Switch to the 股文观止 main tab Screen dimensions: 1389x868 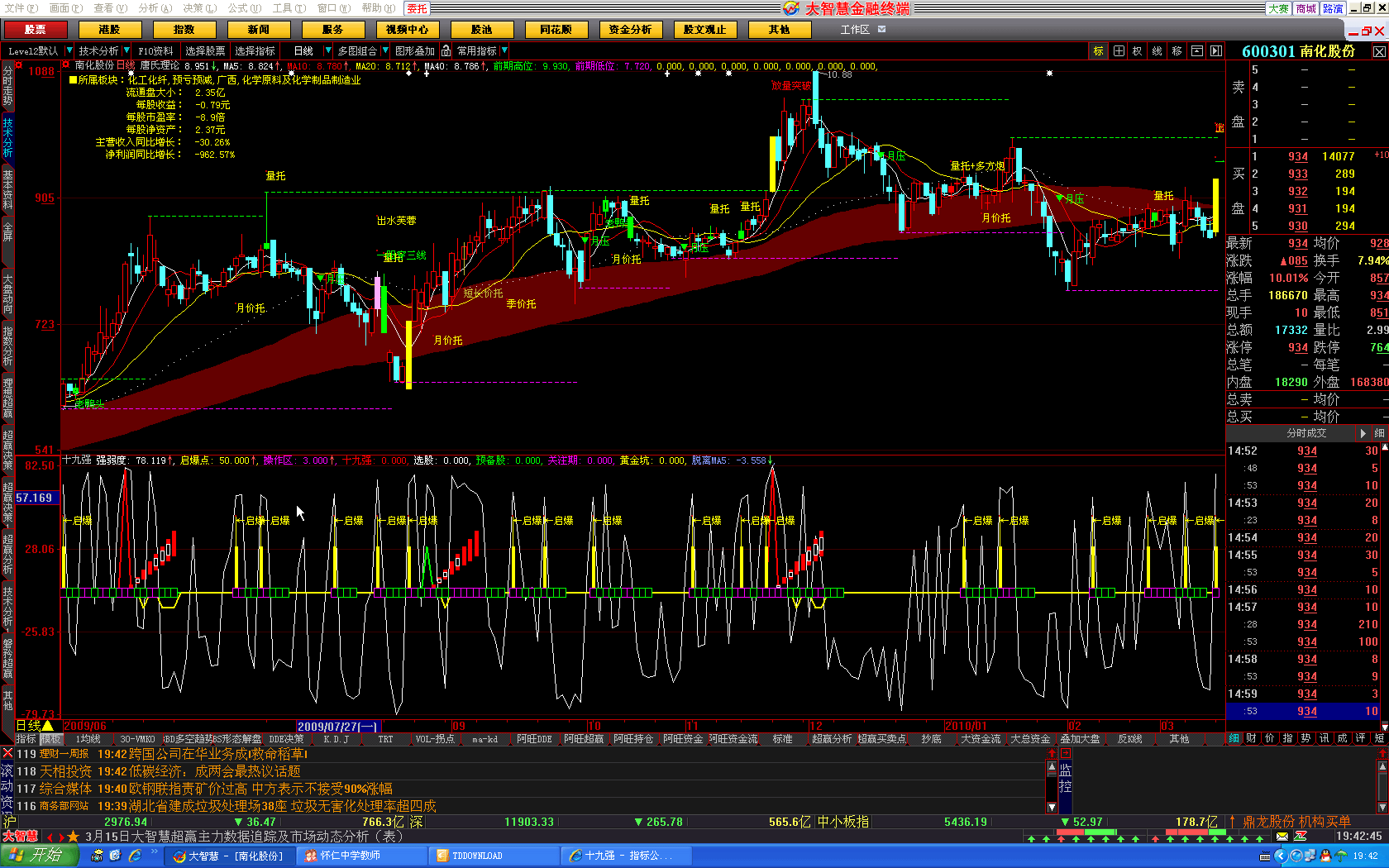pyautogui.click(x=704, y=30)
